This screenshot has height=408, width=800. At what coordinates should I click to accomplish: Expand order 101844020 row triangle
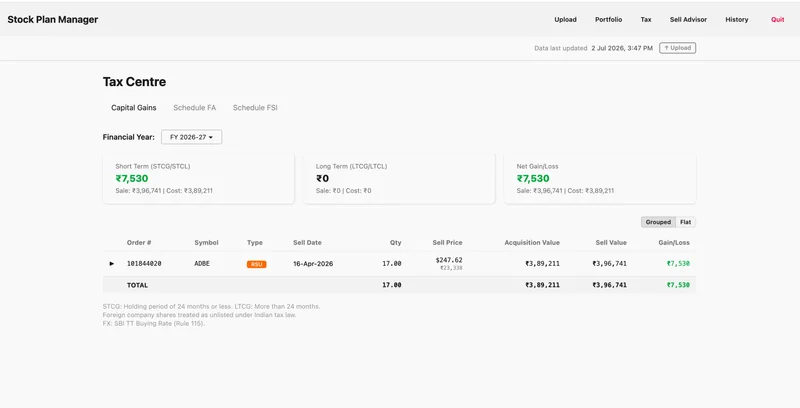112,264
